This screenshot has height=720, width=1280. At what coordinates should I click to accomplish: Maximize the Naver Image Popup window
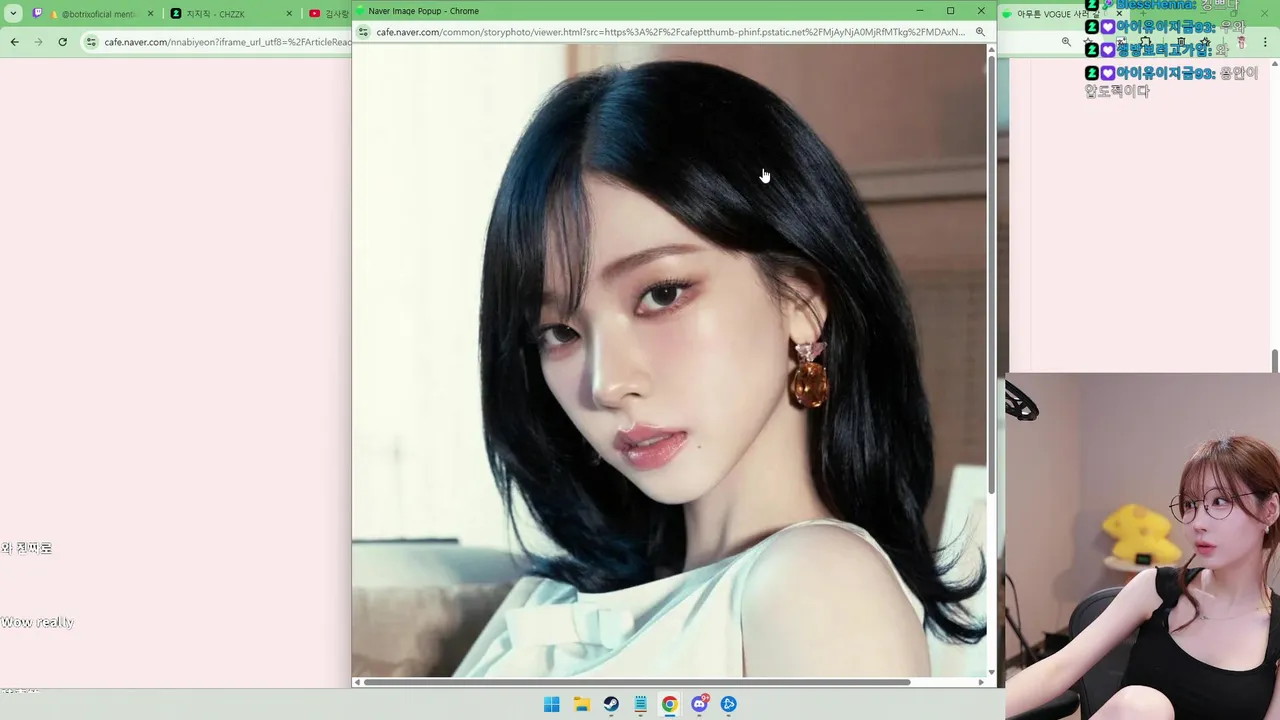tap(950, 11)
